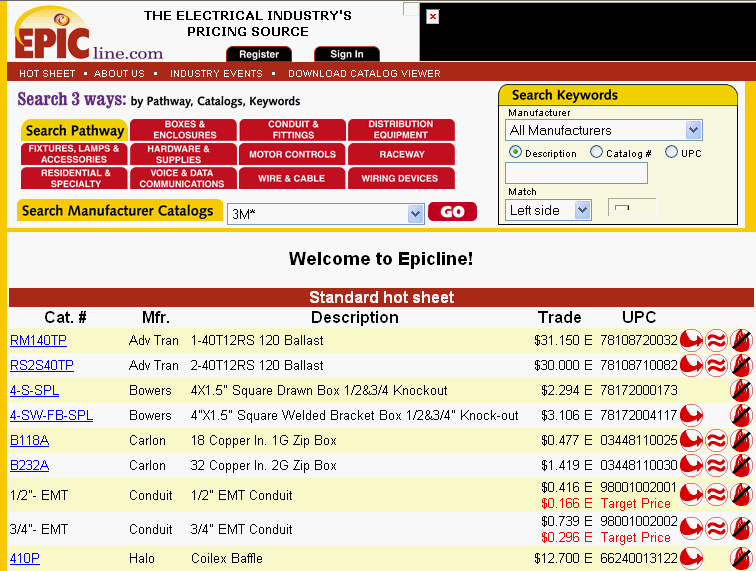Click crossed-out flame icon in B118A row
The width and height of the screenshot is (756, 571).
(x=742, y=440)
